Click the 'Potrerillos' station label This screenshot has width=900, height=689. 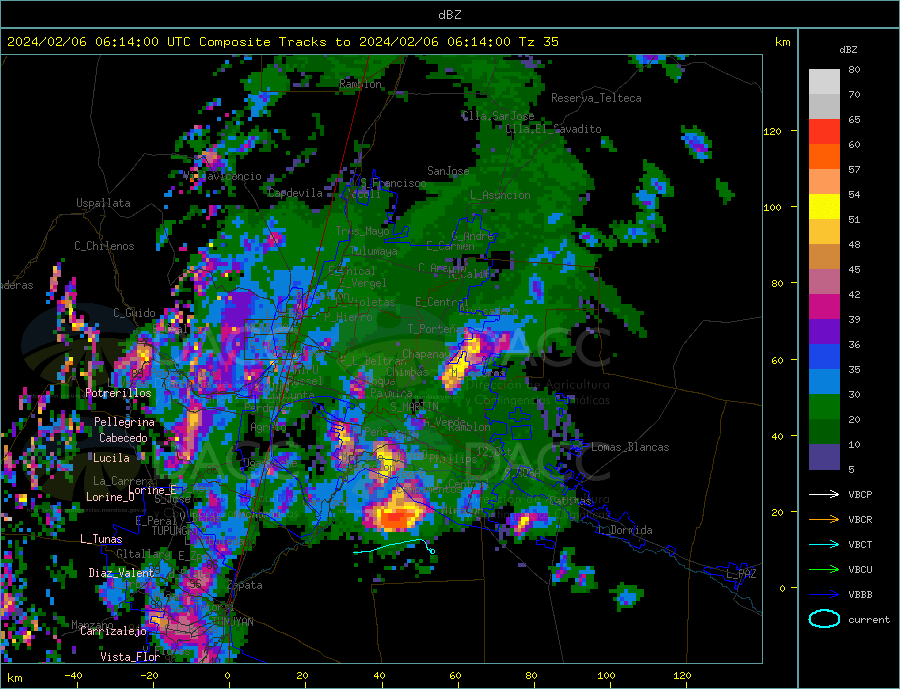pos(118,393)
